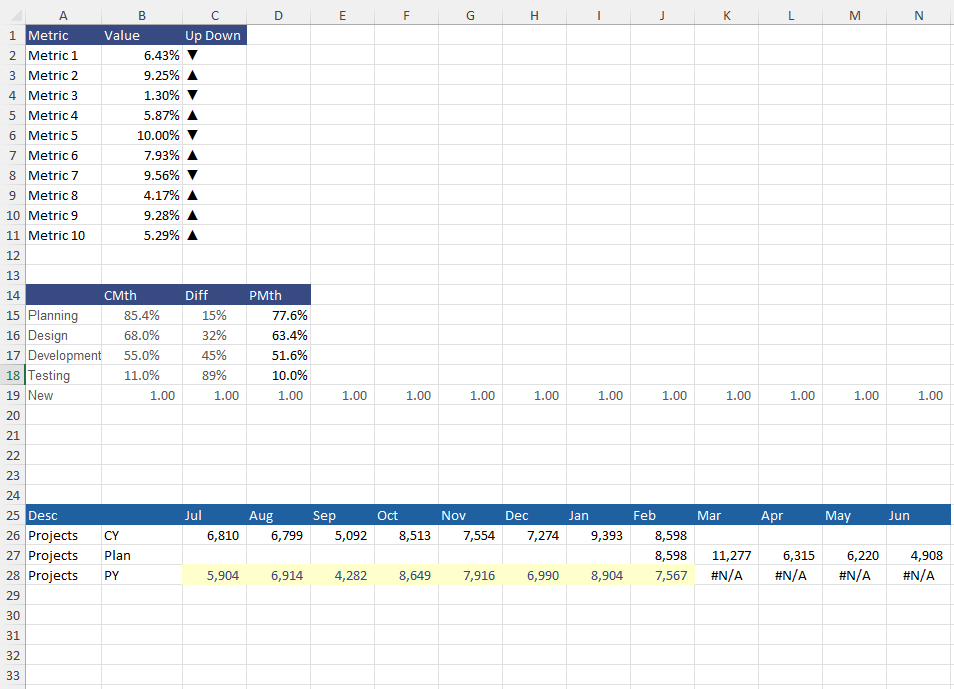The image size is (954, 689).
Task: Select the entire column B header
Action: pos(142,15)
